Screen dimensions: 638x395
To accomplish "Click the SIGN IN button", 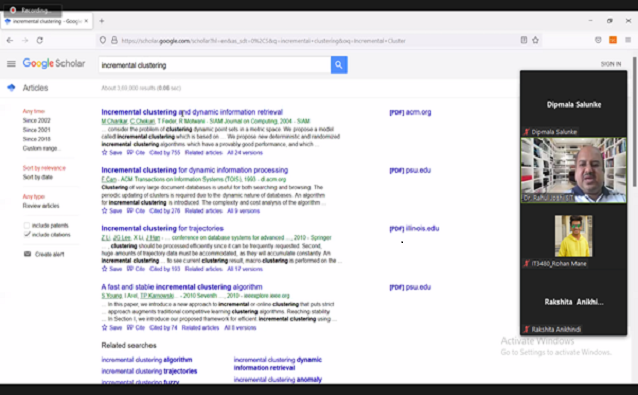I will coord(611,64).
